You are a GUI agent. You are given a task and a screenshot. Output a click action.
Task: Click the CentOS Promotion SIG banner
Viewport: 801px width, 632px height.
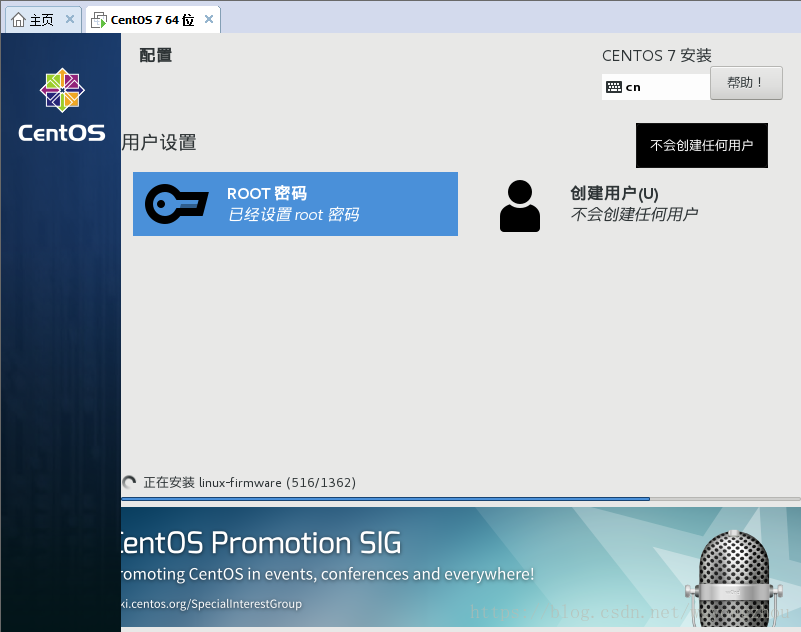[460, 567]
